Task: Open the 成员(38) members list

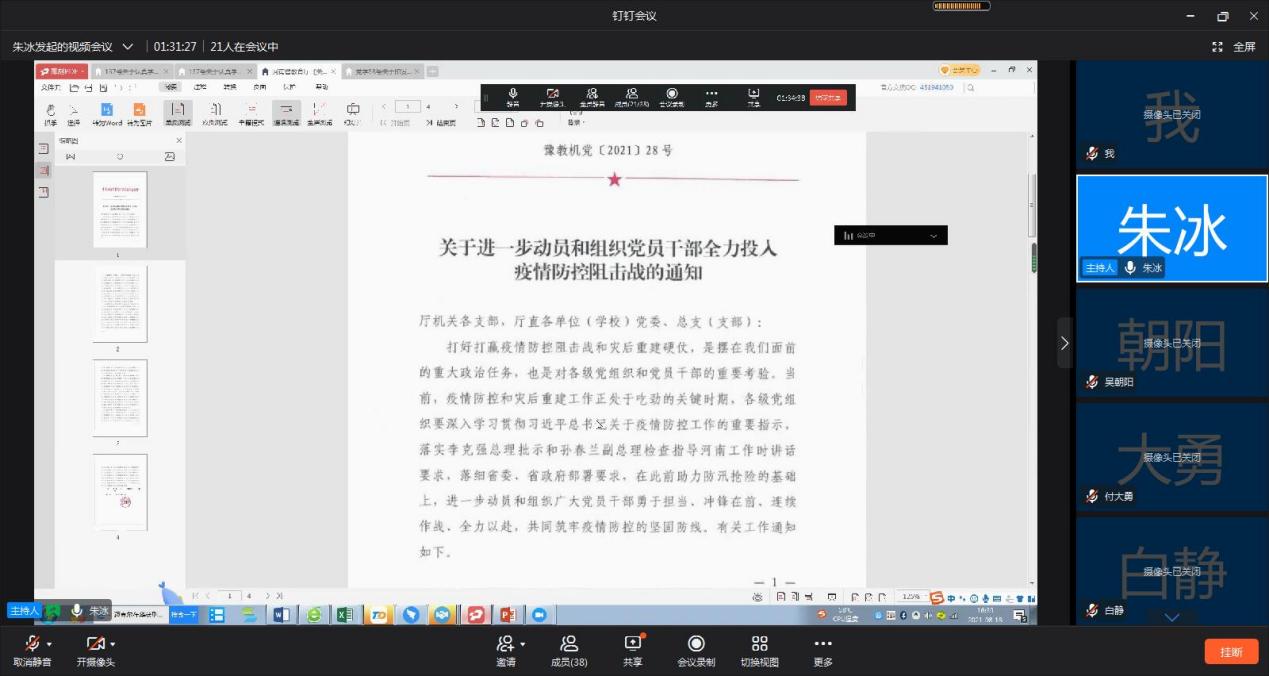Action: tap(569, 643)
